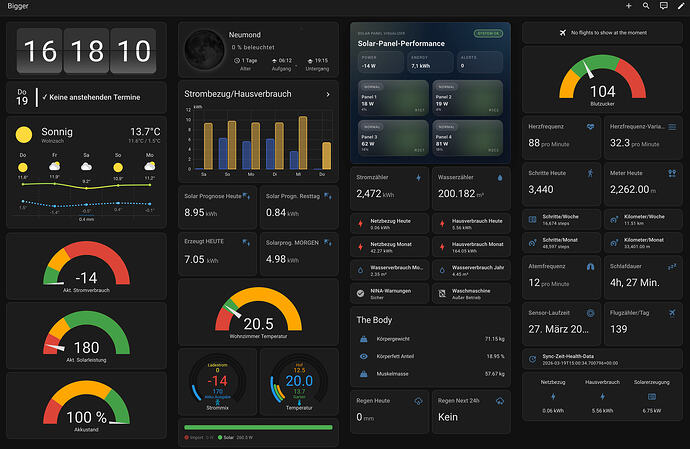
Task: Click the check icon beside NINA-Warnungen
Action: pyautogui.click(x=360, y=294)
